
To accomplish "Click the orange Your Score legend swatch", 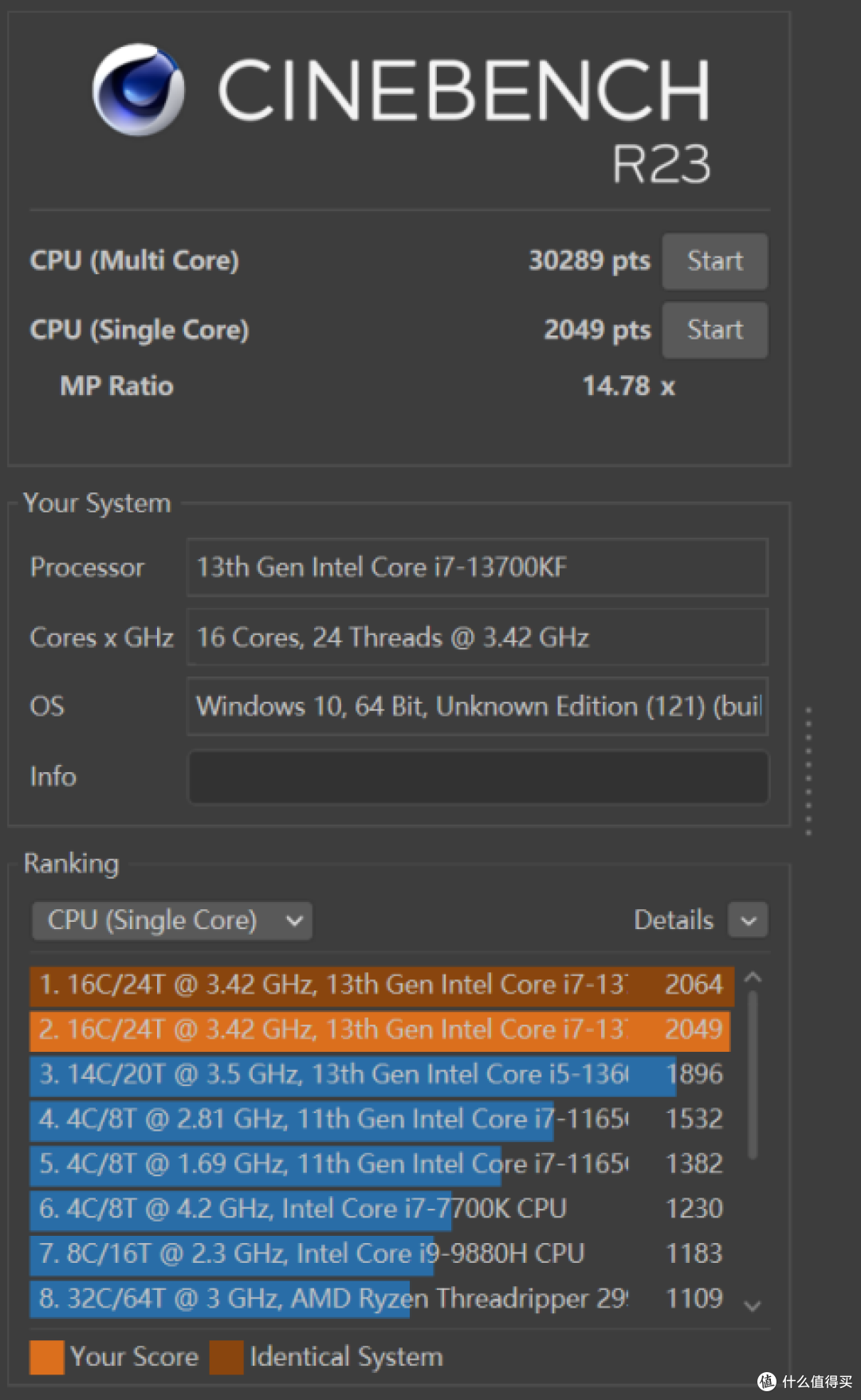I will [46, 1357].
